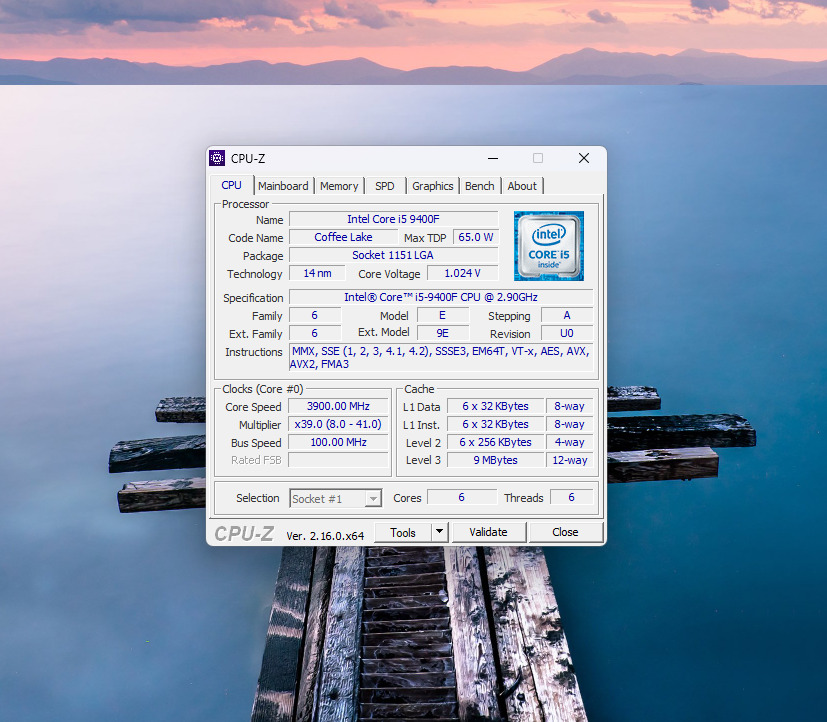
Task: Open the Tools dropdown arrow
Action: pos(439,532)
